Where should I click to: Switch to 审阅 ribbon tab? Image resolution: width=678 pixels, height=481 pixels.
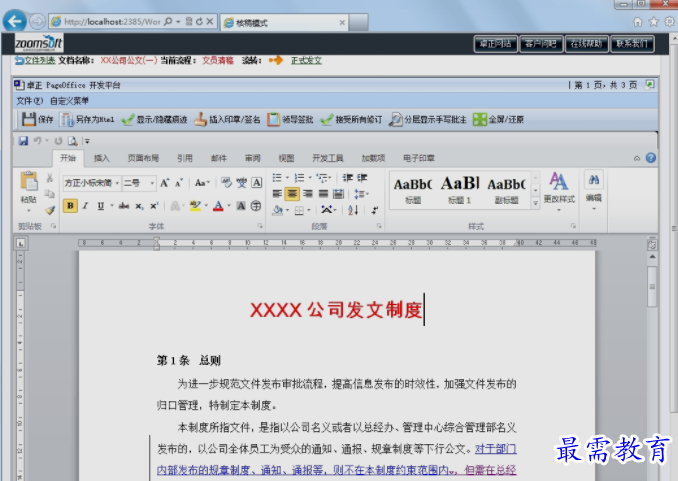point(253,158)
